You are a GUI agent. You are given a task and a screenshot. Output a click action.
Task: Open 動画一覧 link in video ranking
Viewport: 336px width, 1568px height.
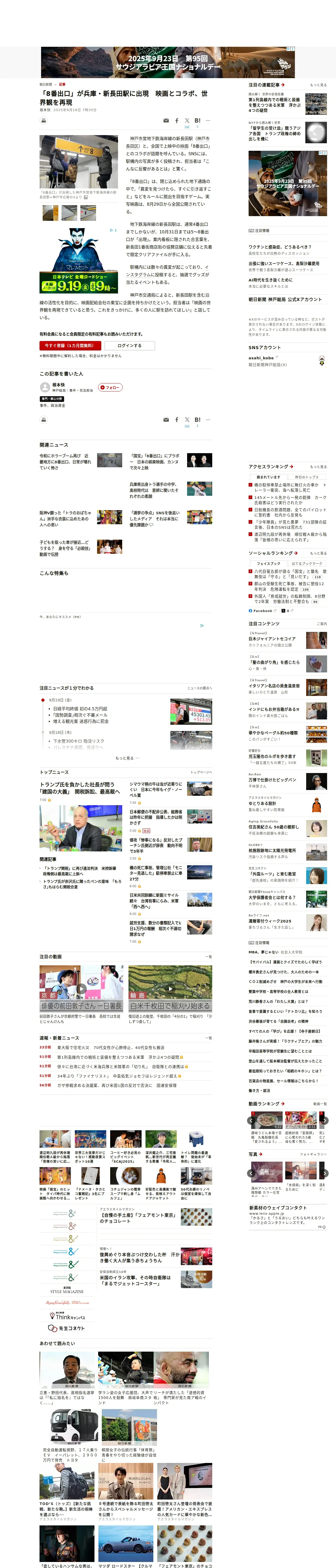point(320,1104)
